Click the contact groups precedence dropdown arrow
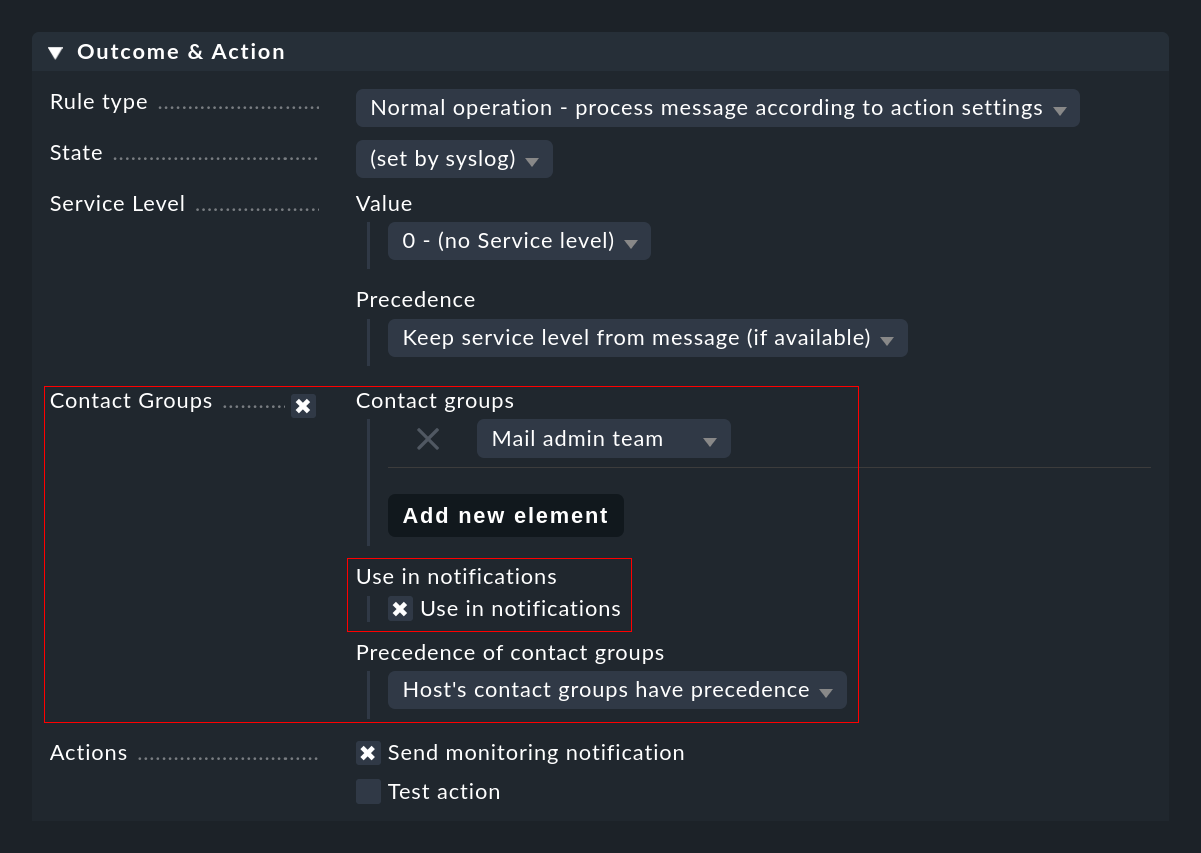Viewport: 1201px width, 853px height. point(827,690)
